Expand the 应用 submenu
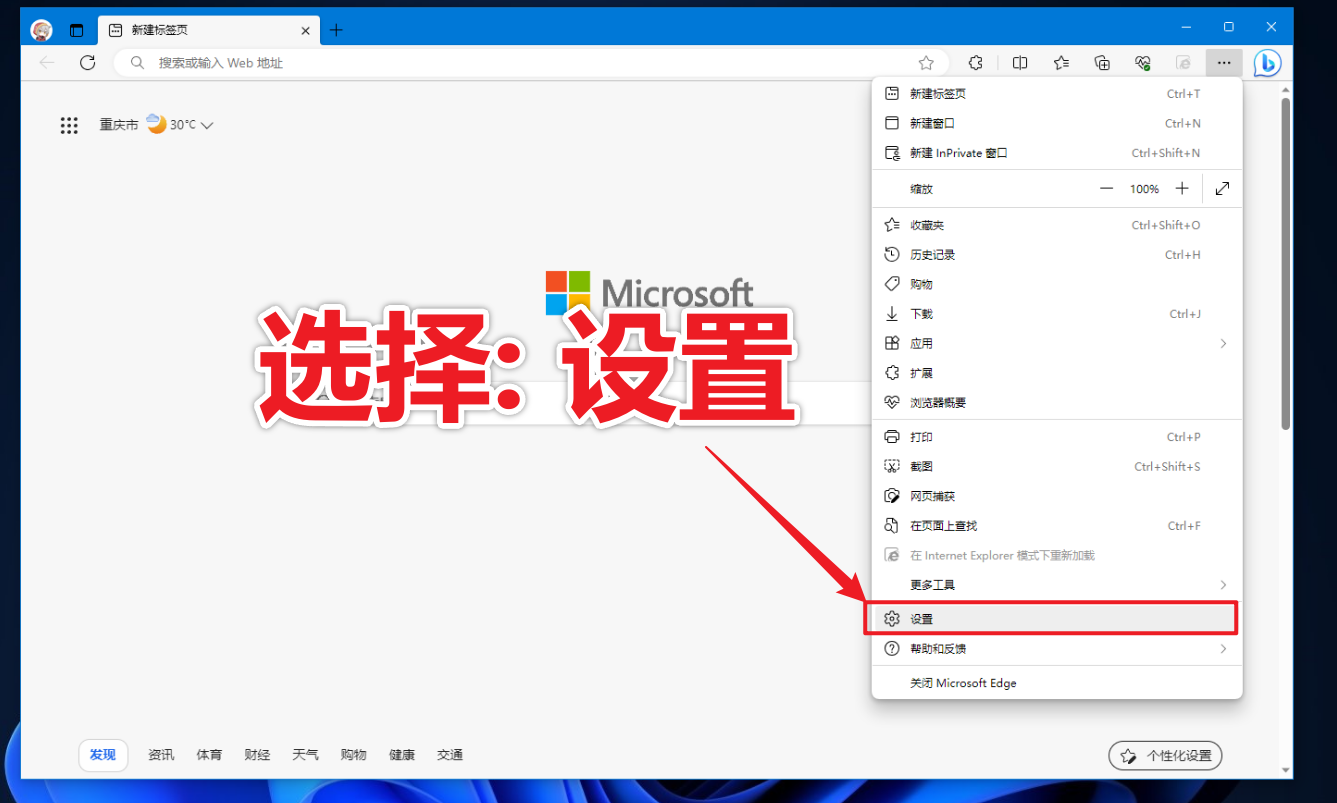Screen dimensions: 1337x803 (x=1057, y=343)
